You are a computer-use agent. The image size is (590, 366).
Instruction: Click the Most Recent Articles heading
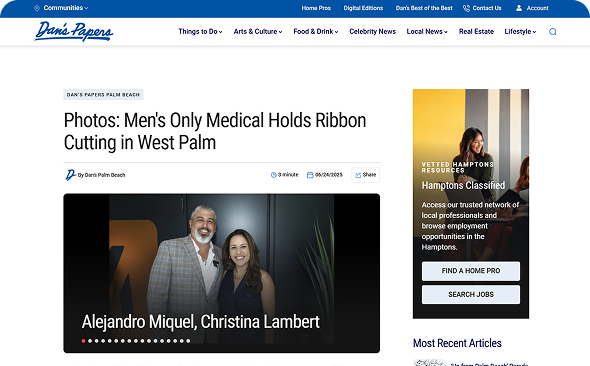pyautogui.click(x=457, y=343)
